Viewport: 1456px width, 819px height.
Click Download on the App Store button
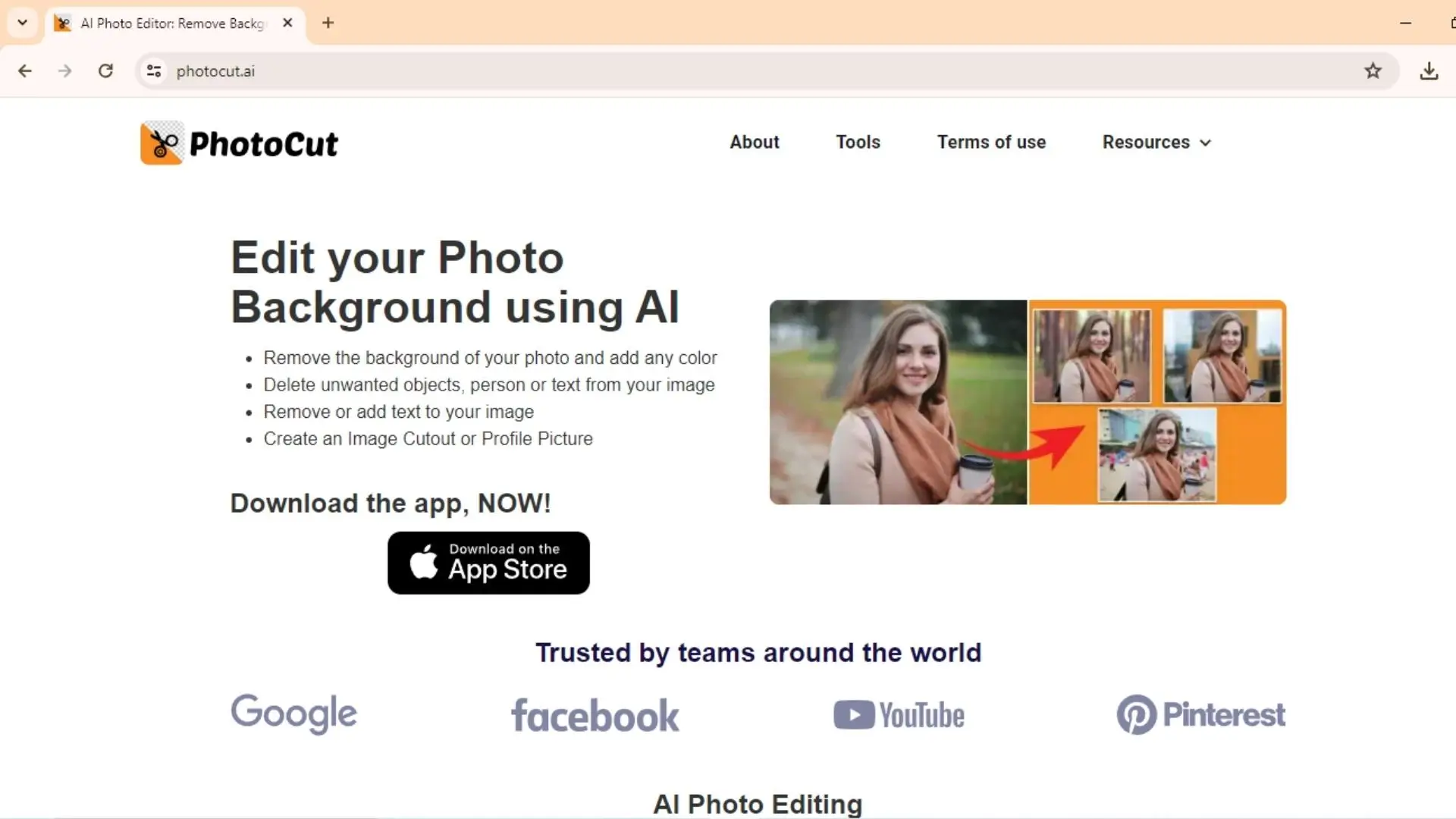(488, 563)
